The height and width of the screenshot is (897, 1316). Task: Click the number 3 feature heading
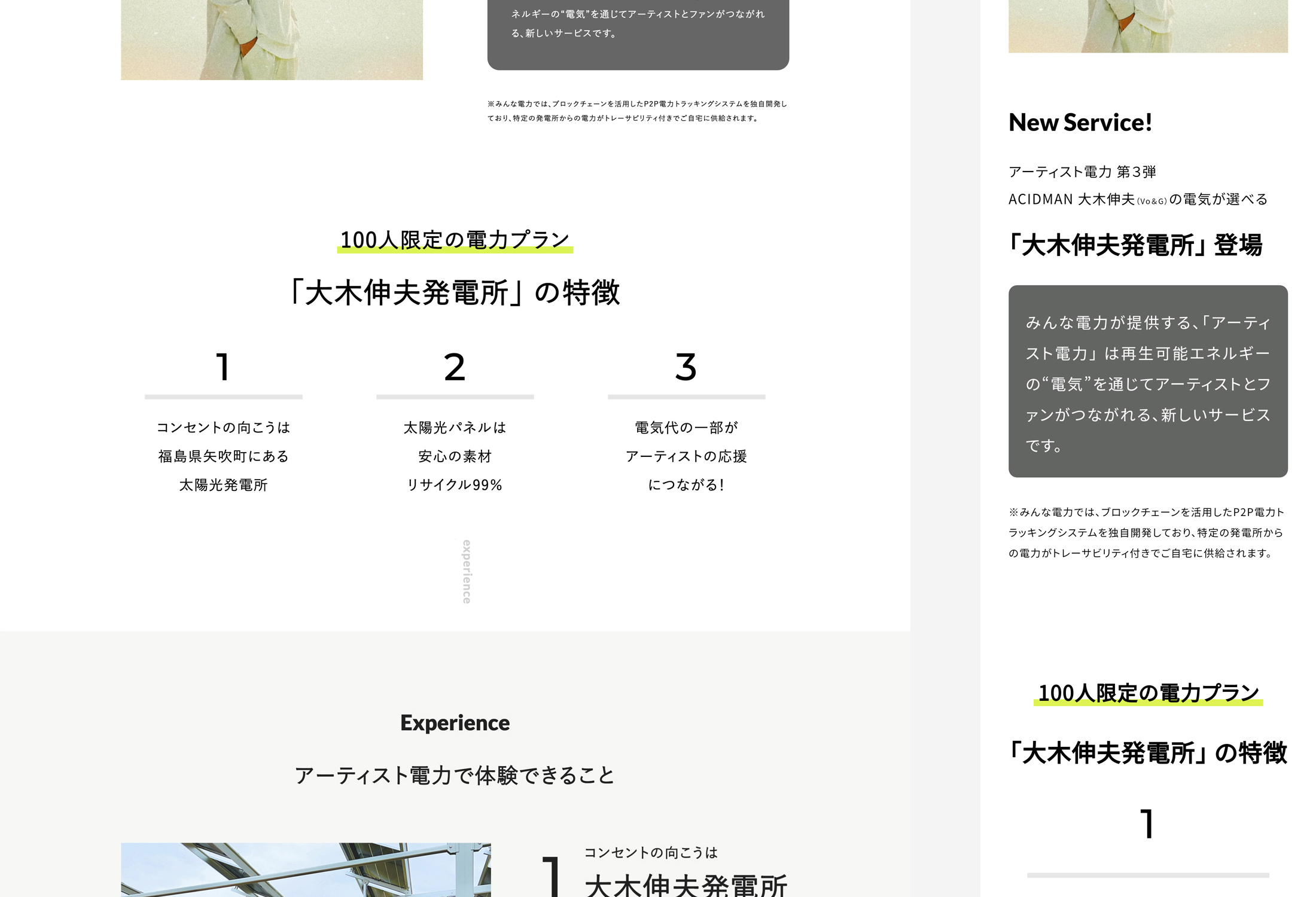pyautogui.click(x=686, y=367)
